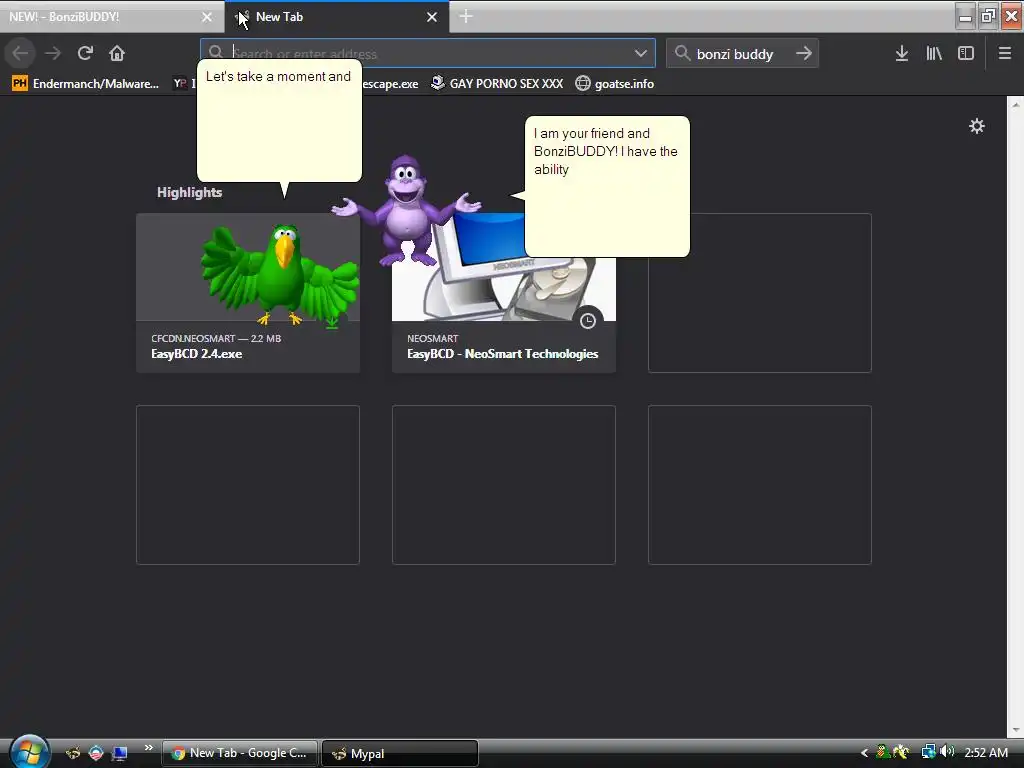This screenshot has width=1024, height=768.
Task: Open the Endermanch/Malware bookmark
Action: coord(86,84)
